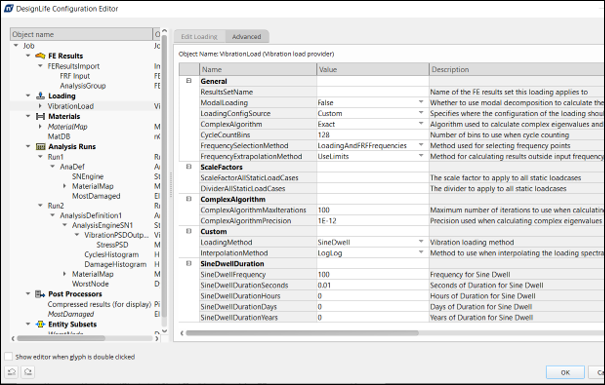Select AnalysisGroup in the tree

pyautogui.click(x=83, y=86)
